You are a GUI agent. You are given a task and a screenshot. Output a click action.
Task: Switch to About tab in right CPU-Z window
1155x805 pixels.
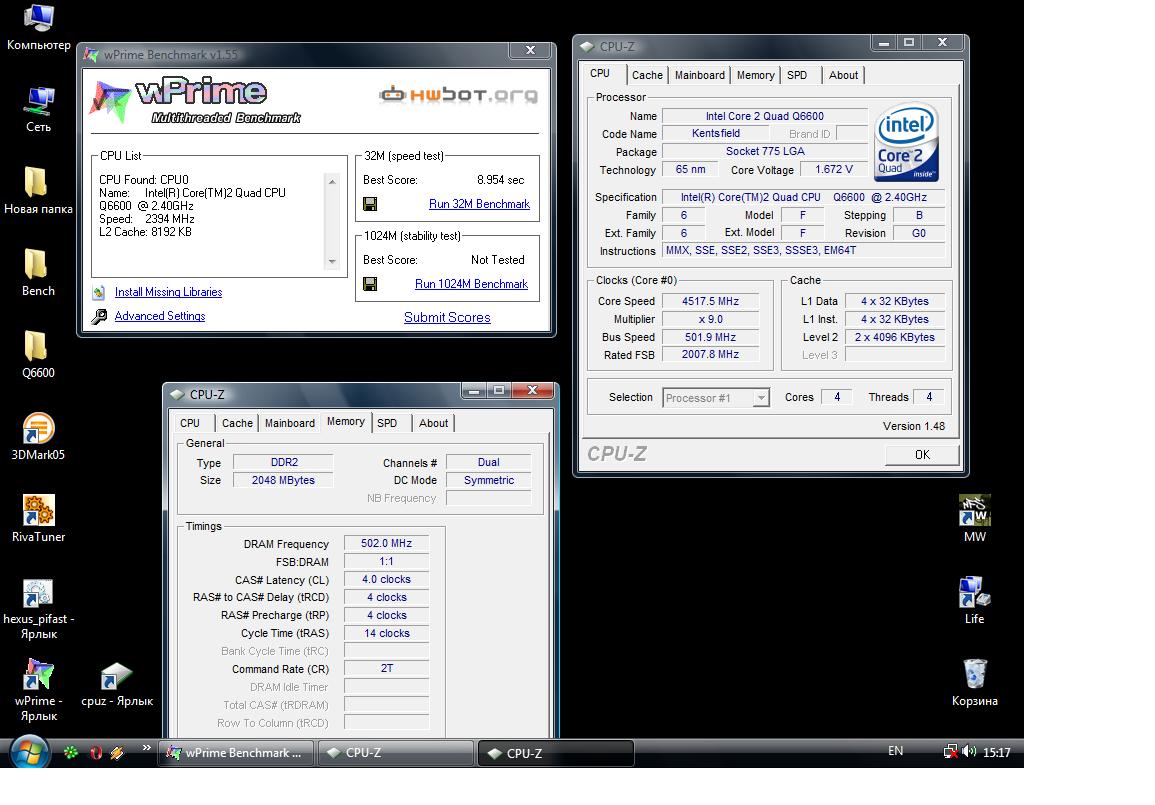pos(843,75)
